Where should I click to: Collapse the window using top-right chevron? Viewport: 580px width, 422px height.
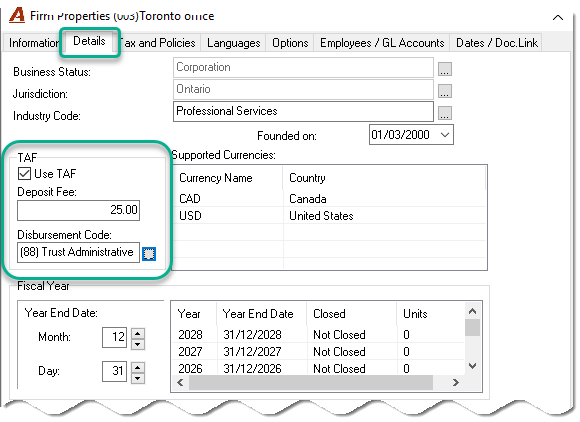(x=558, y=17)
